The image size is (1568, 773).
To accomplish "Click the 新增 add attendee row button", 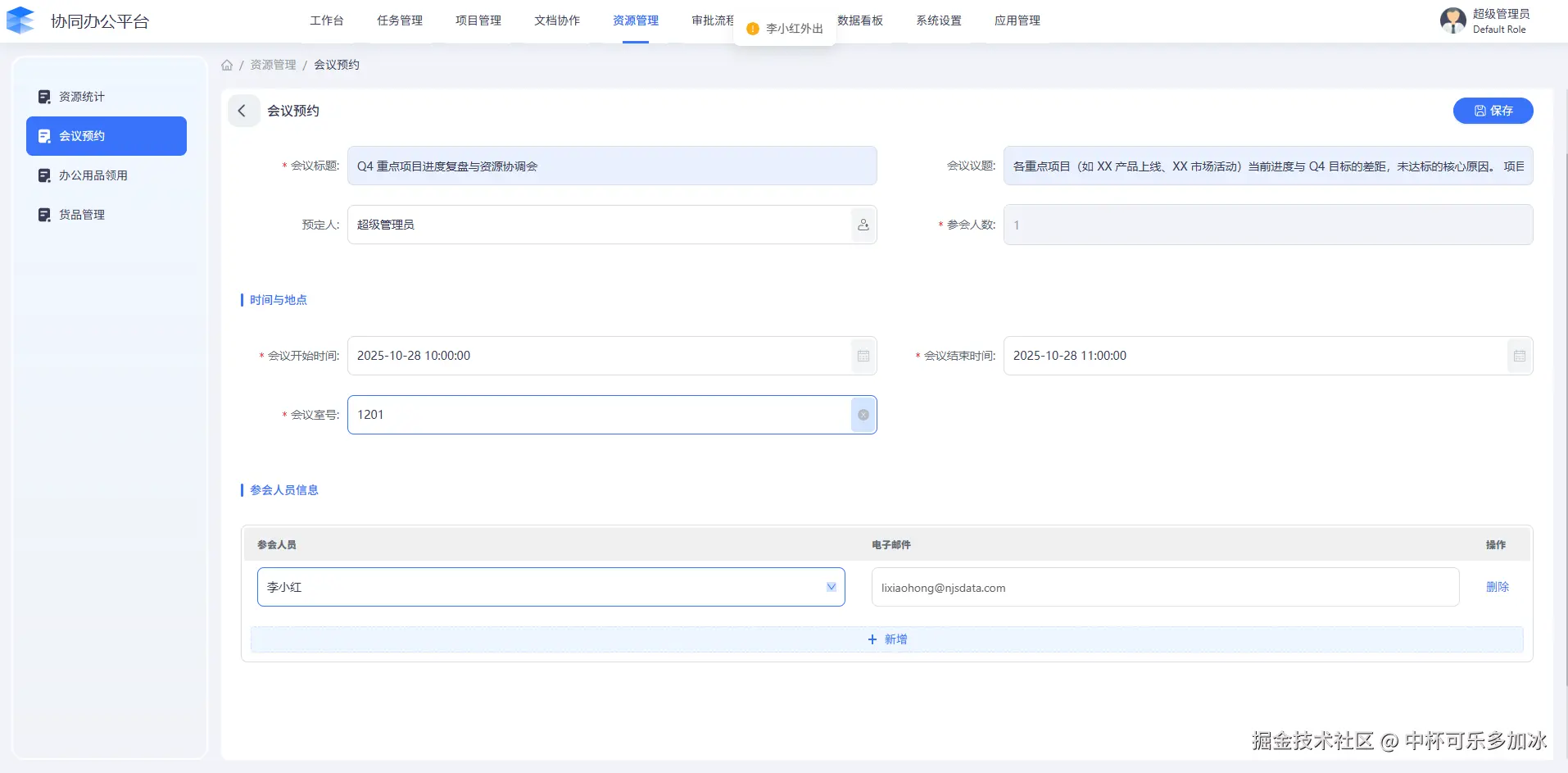I will tap(886, 639).
